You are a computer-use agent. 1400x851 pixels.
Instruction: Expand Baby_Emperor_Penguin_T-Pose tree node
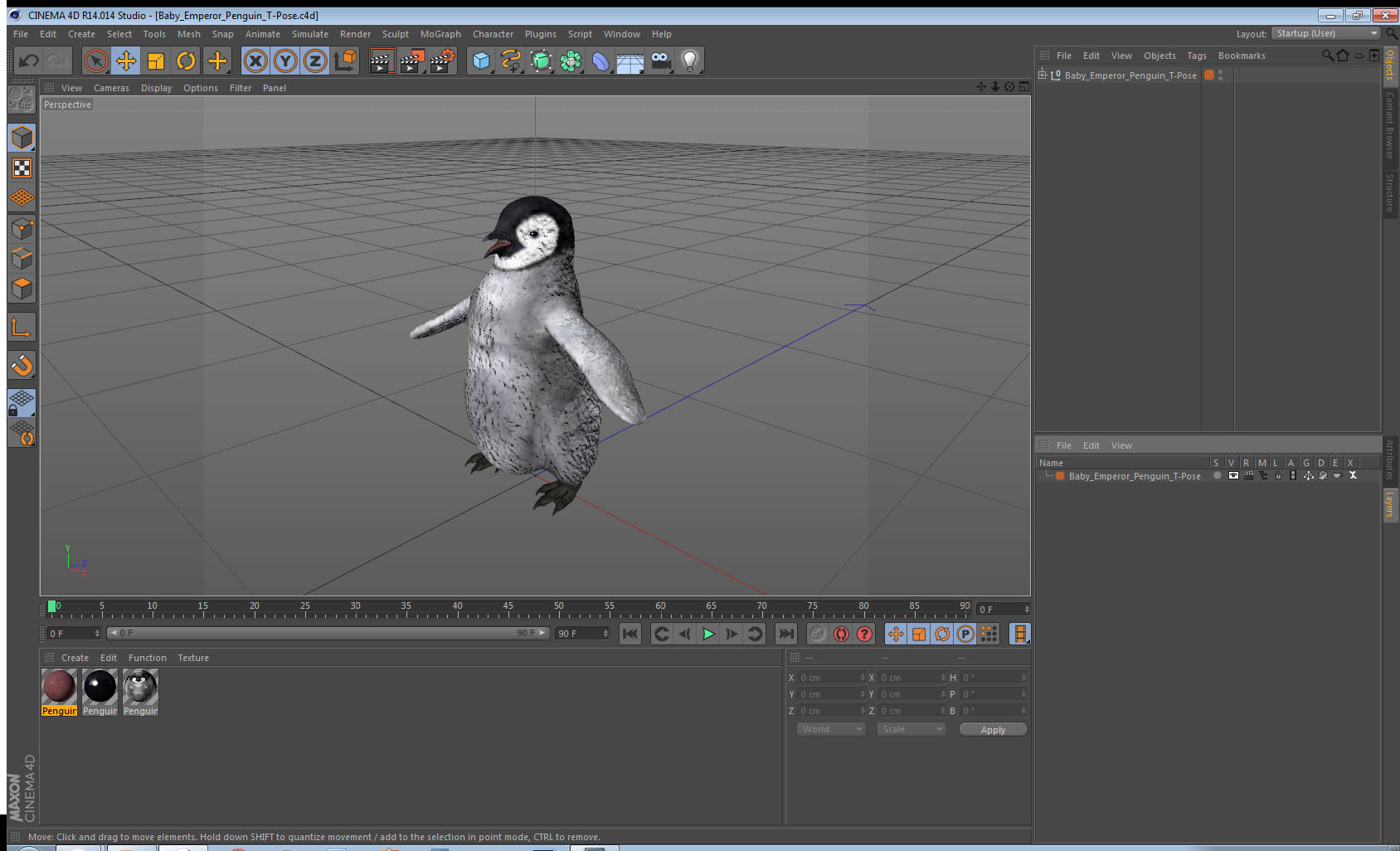pyautogui.click(x=1043, y=75)
